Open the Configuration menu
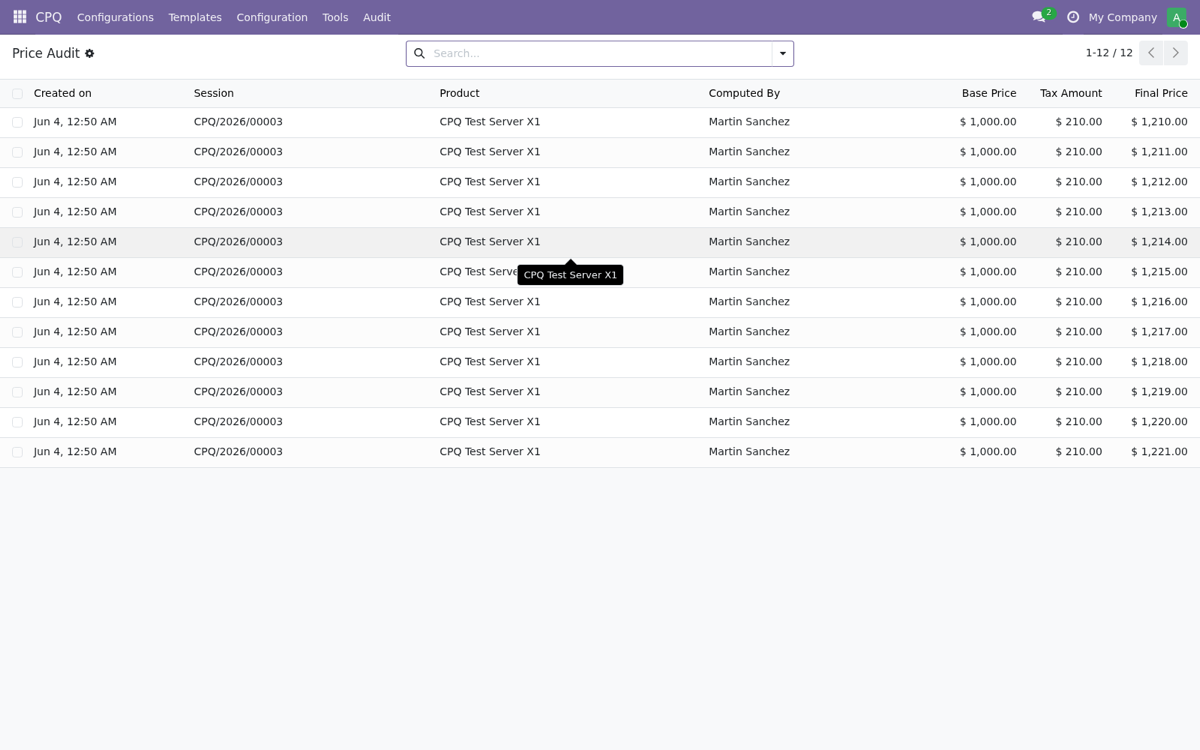The height and width of the screenshot is (750, 1200). click(x=272, y=17)
